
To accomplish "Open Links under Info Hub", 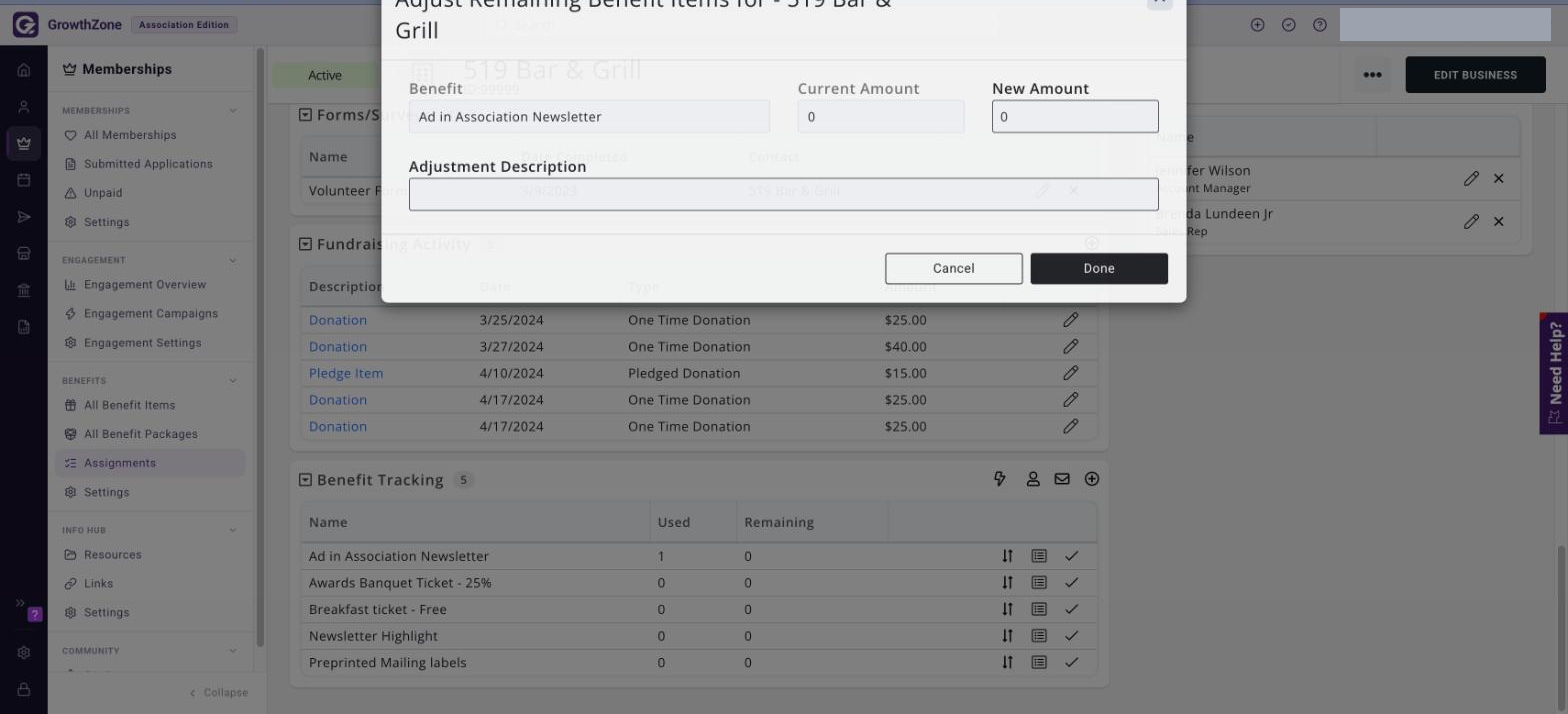I will pos(99,584).
